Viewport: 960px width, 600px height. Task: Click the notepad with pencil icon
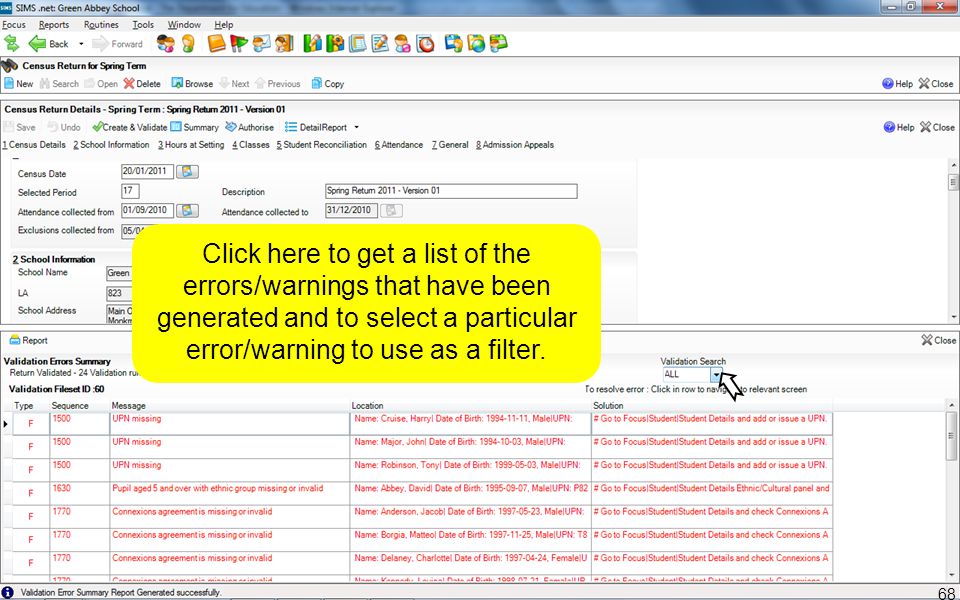[x=380, y=43]
